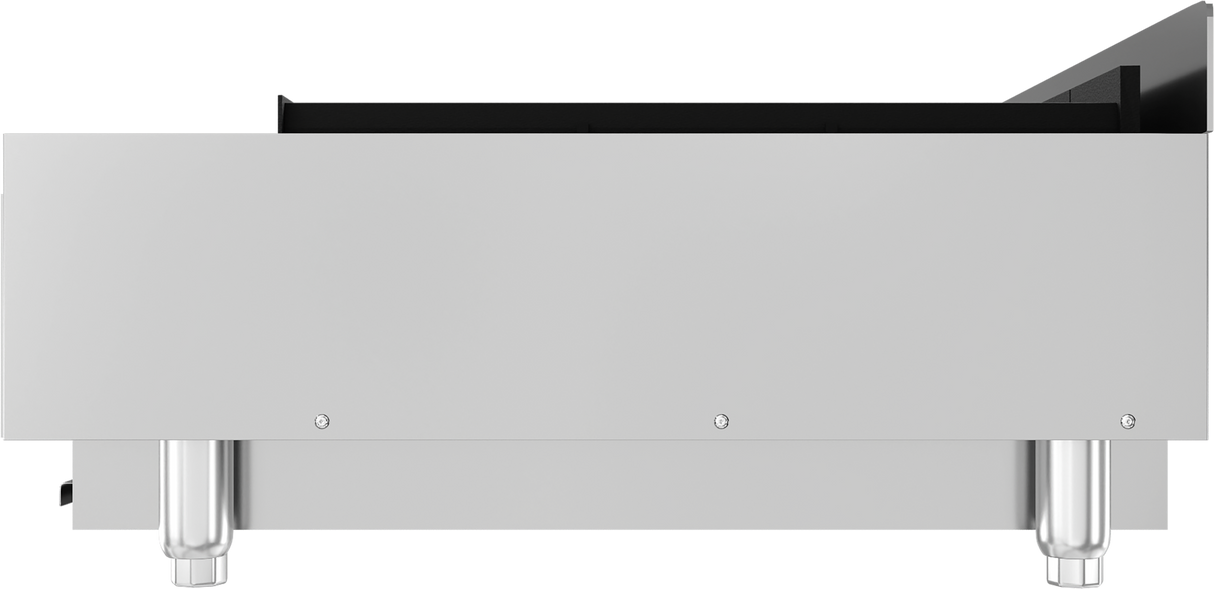This screenshot has width=1214, height=589.
Task: Click the top edge of side panel
Action: click(605, 135)
